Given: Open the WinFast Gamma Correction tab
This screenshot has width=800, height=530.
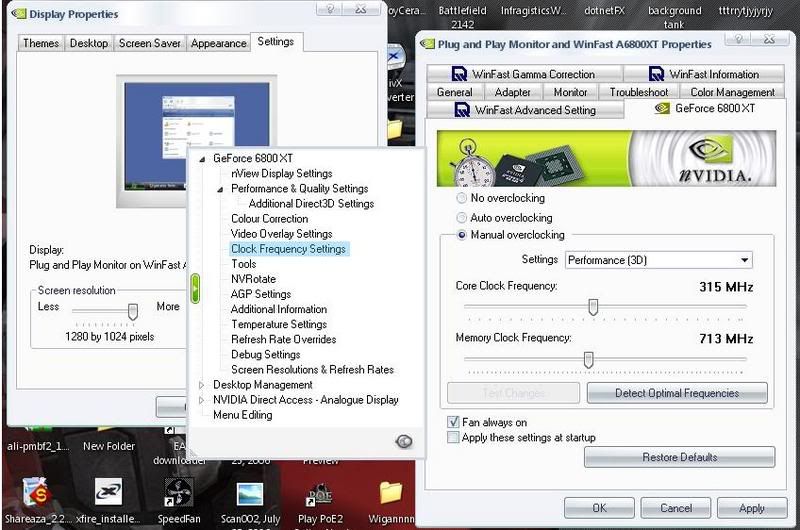Looking at the screenshot, I should [524, 74].
